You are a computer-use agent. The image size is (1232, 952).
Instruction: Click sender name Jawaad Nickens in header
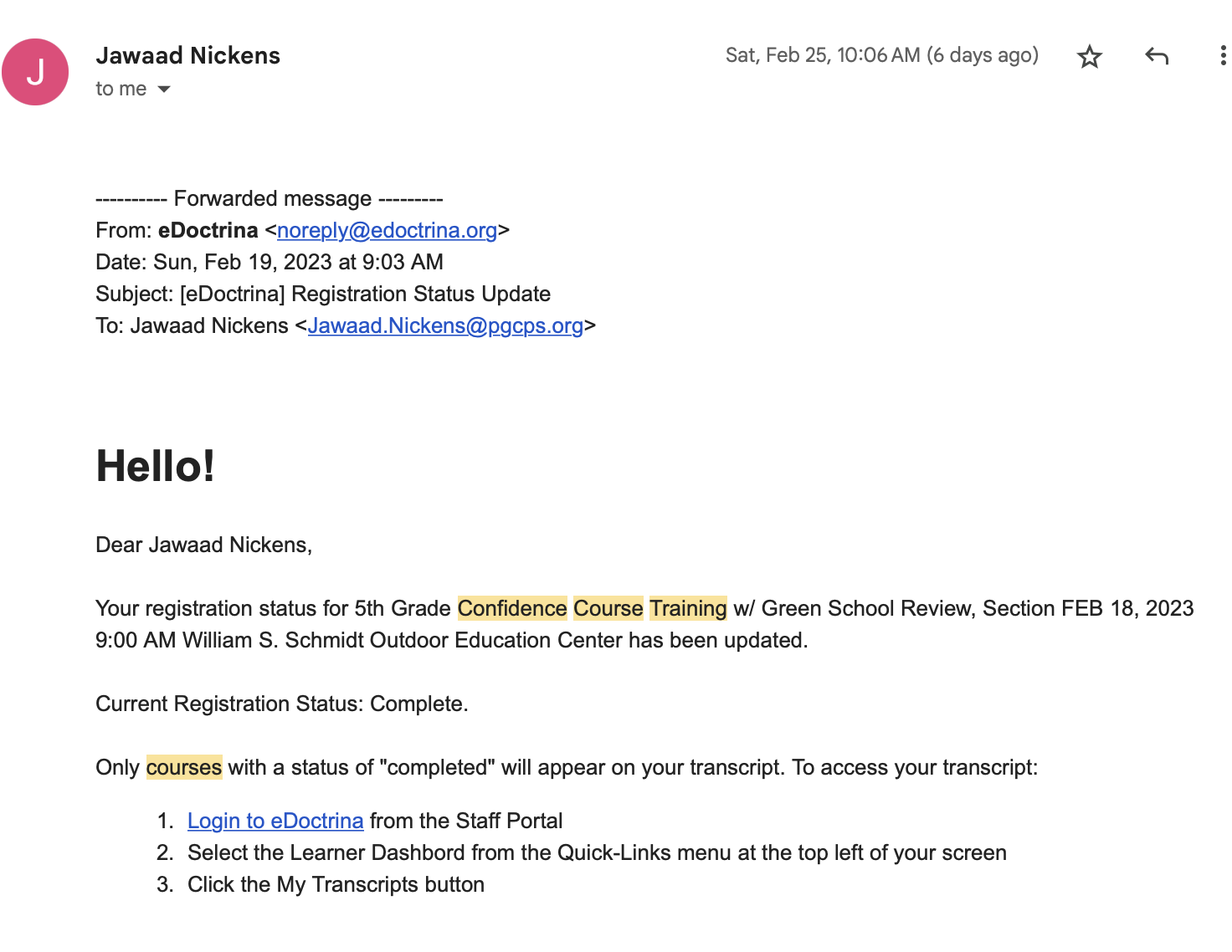[188, 55]
